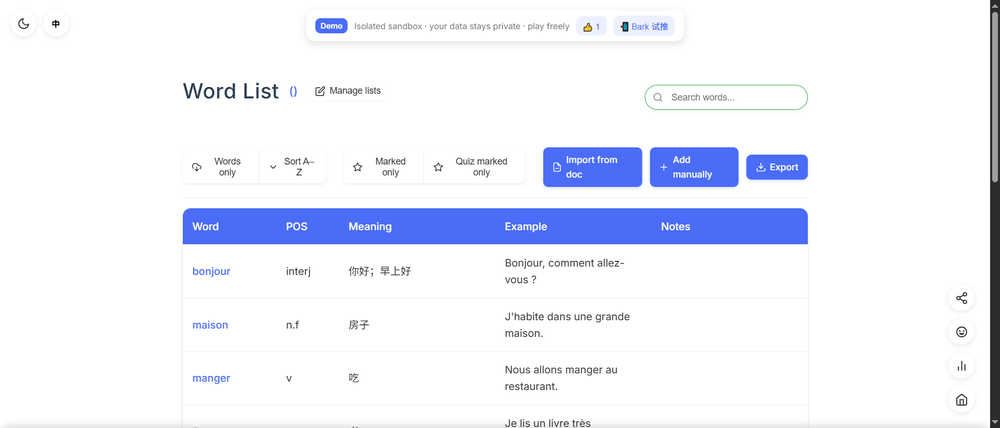The height and width of the screenshot is (428, 1000).
Task: Click the cloud icon in Words only
Action: 196,167
